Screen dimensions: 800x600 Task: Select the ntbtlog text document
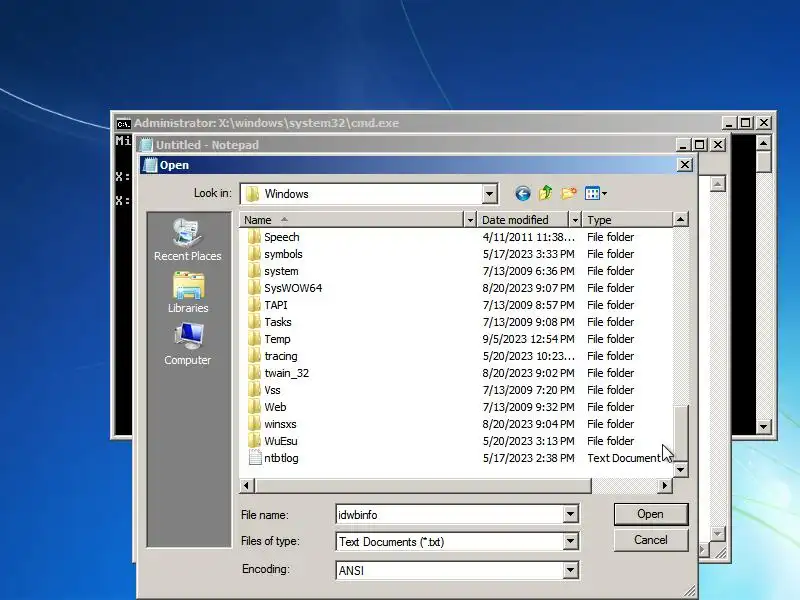click(281, 458)
